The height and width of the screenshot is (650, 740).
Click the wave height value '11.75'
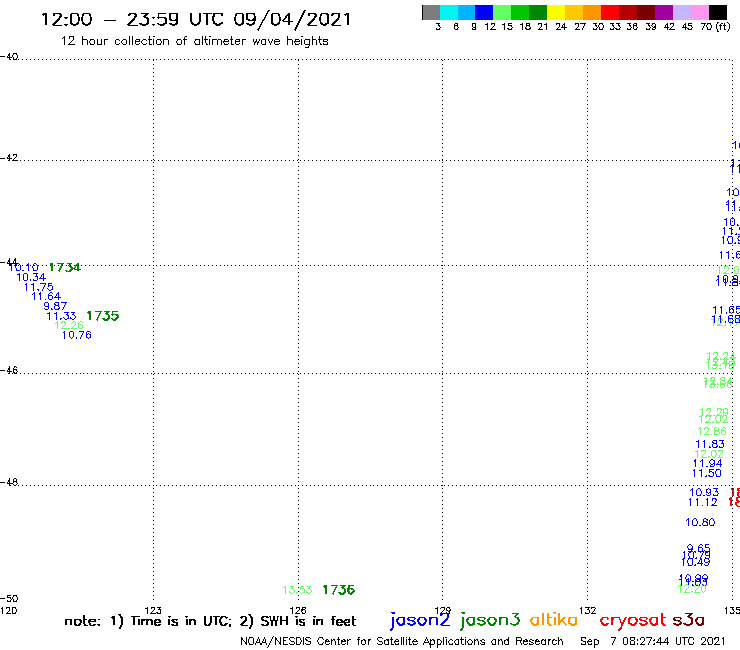pos(39,287)
